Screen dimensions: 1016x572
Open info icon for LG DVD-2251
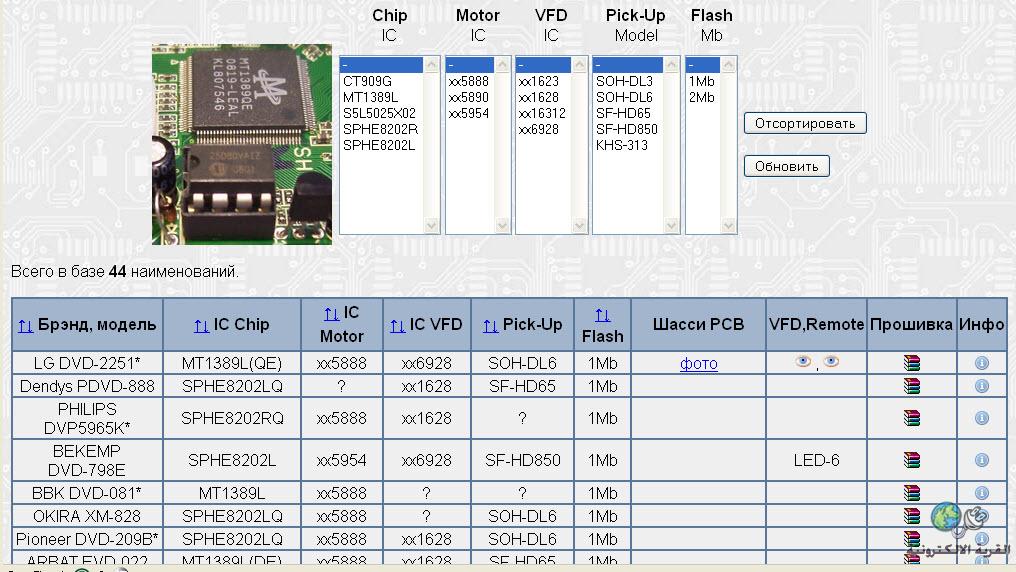coord(982,363)
